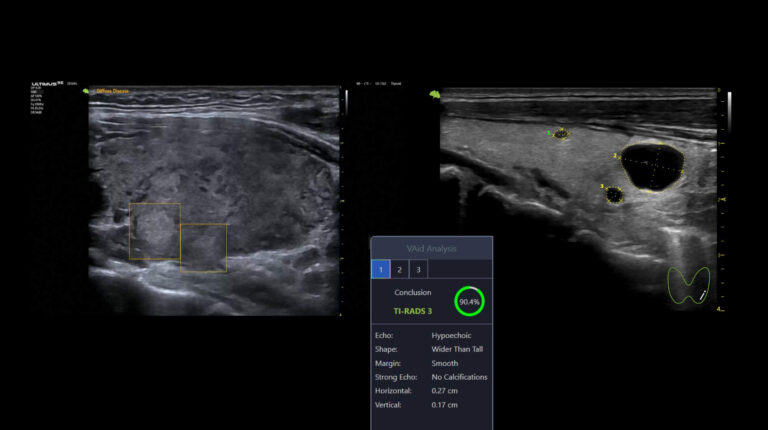Click the Strong Echo: field label
Screen dimensions: 768x430
(396, 377)
